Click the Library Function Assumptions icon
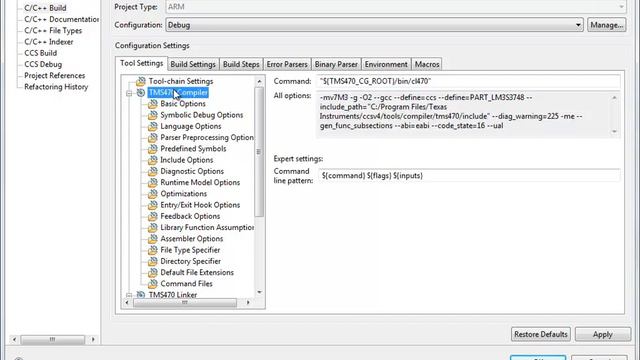This screenshot has height=360, width=640. [x=153, y=227]
